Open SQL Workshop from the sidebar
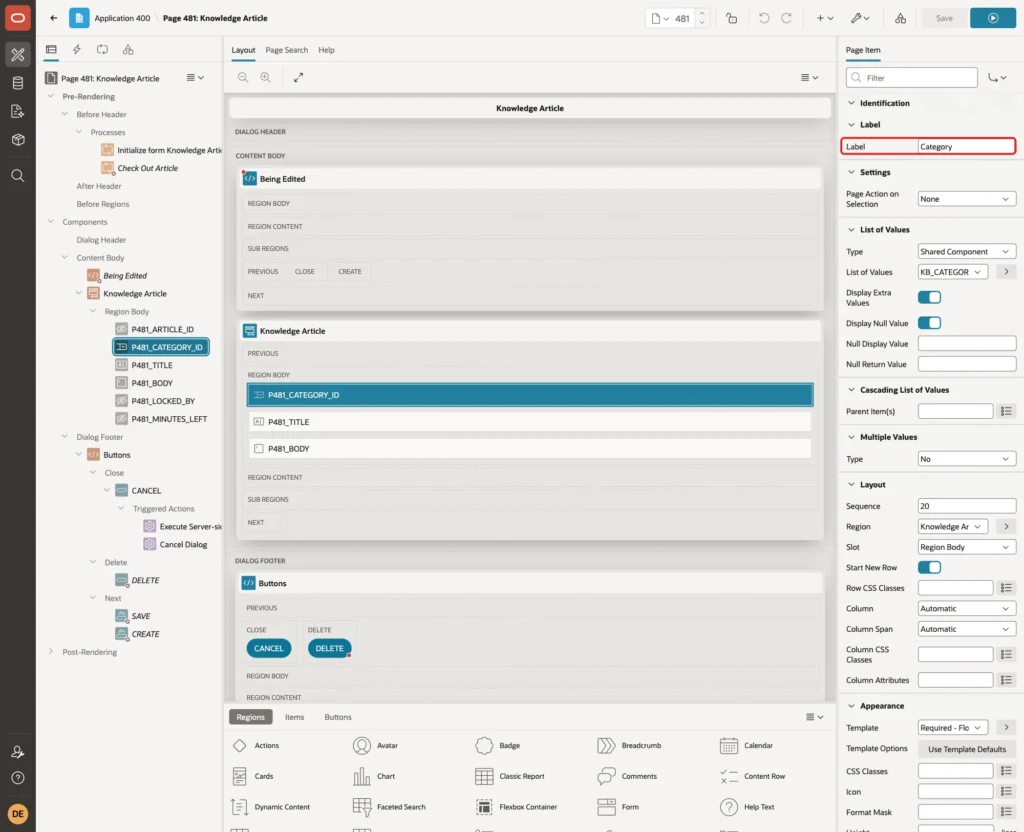The width and height of the screenshot is (1024, 832). click(18, 83)
